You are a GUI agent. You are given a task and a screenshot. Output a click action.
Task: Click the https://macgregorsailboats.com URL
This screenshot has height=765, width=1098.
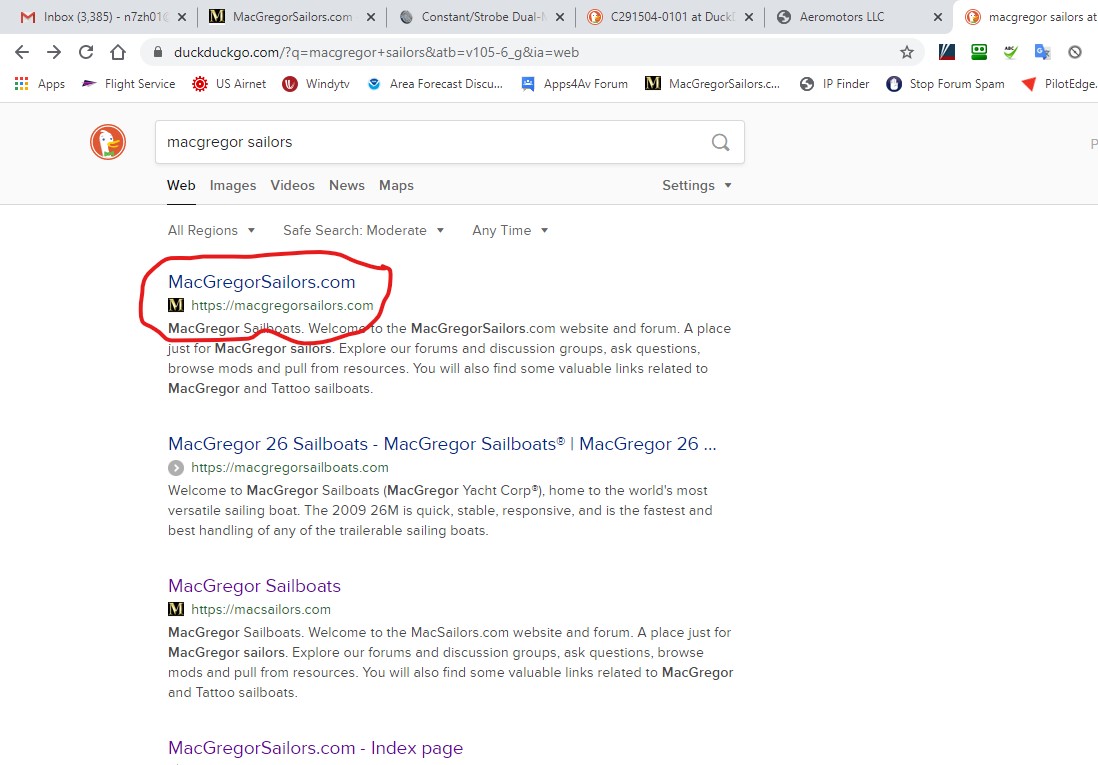pyautogui.click(x=290, y=467)
